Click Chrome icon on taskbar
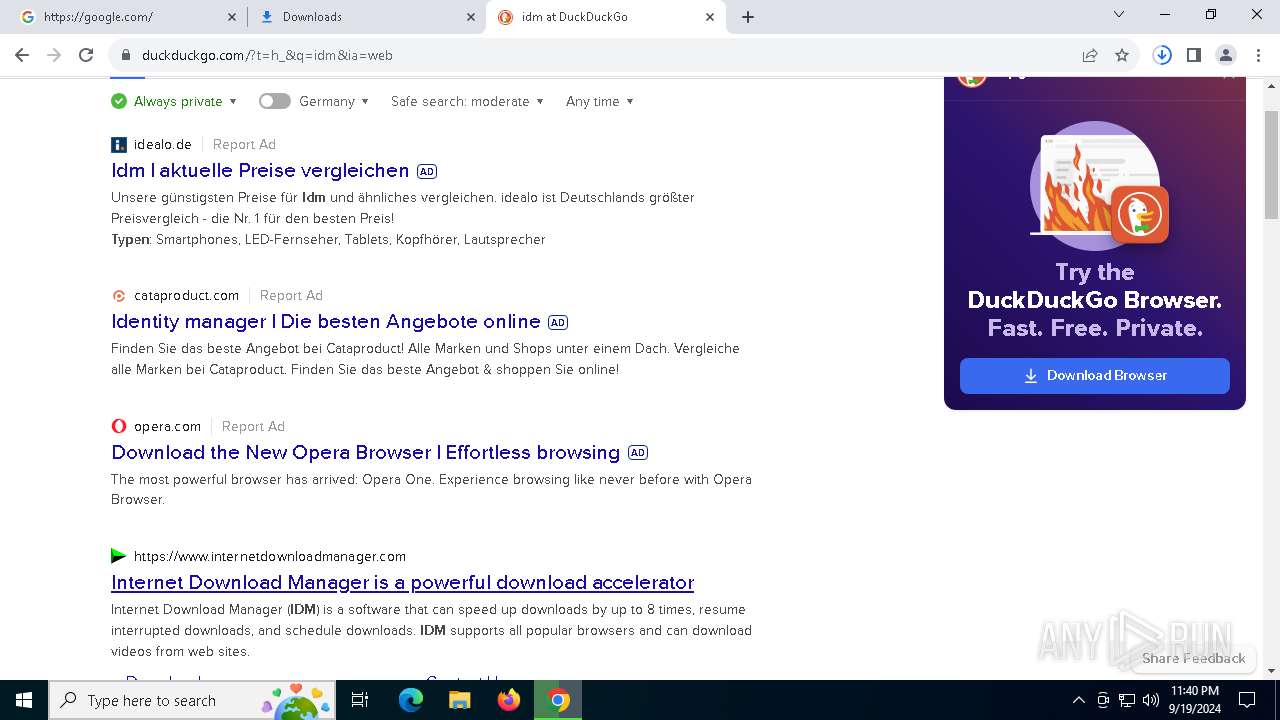The width and height of the screenshot is (1280, 720). click(x=558, y=700)
